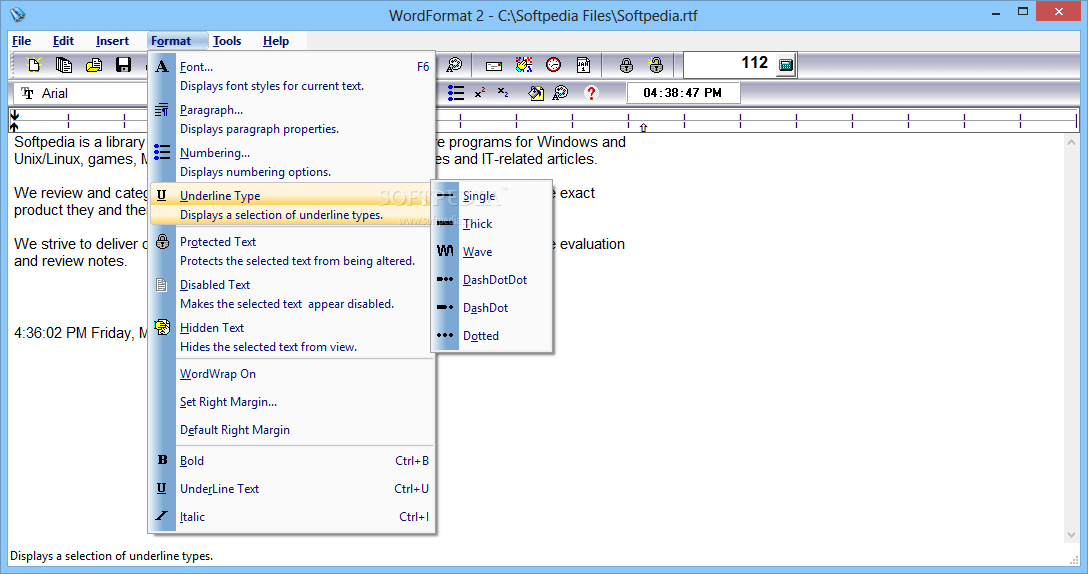Click the JAN 1 calendar icon
Screen dimensions: 1088x574
584,65
